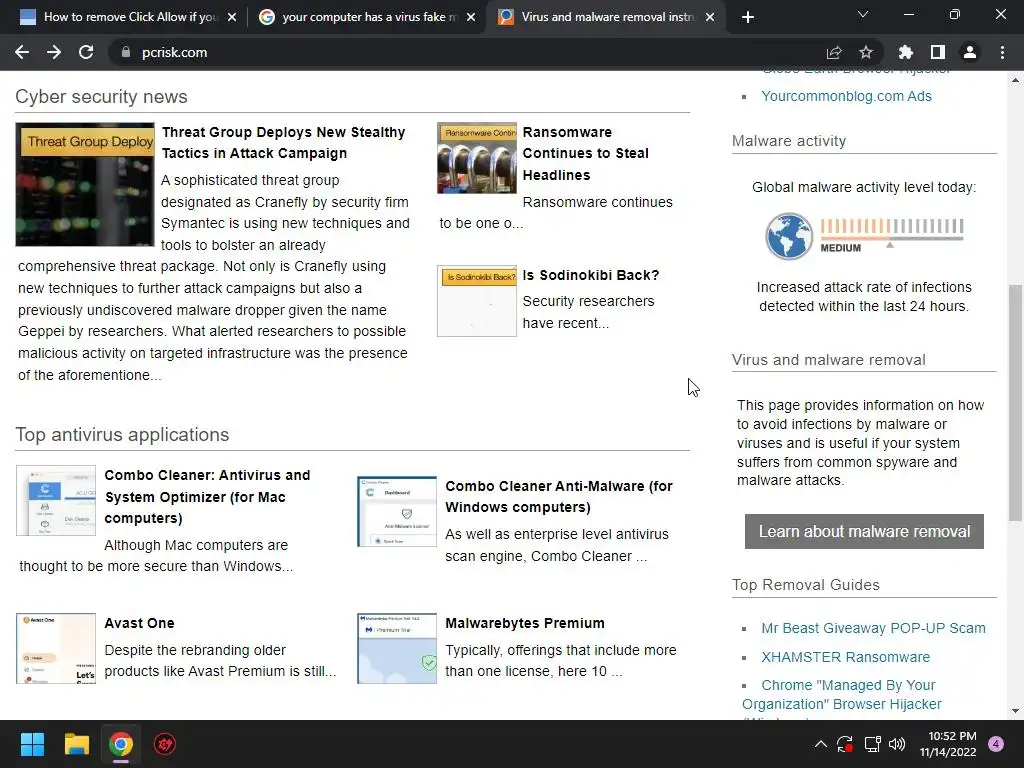
Task: Open 'Mr Beast Giveaway POP-UP Scam' guide
Action: (873, 628)
